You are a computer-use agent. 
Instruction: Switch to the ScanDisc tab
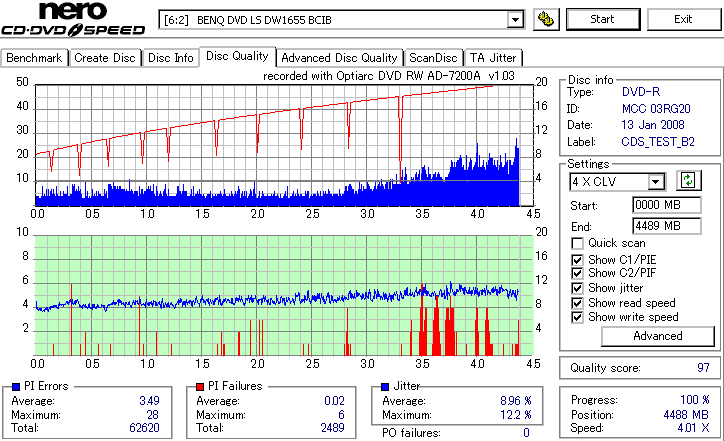click(433, 58)
